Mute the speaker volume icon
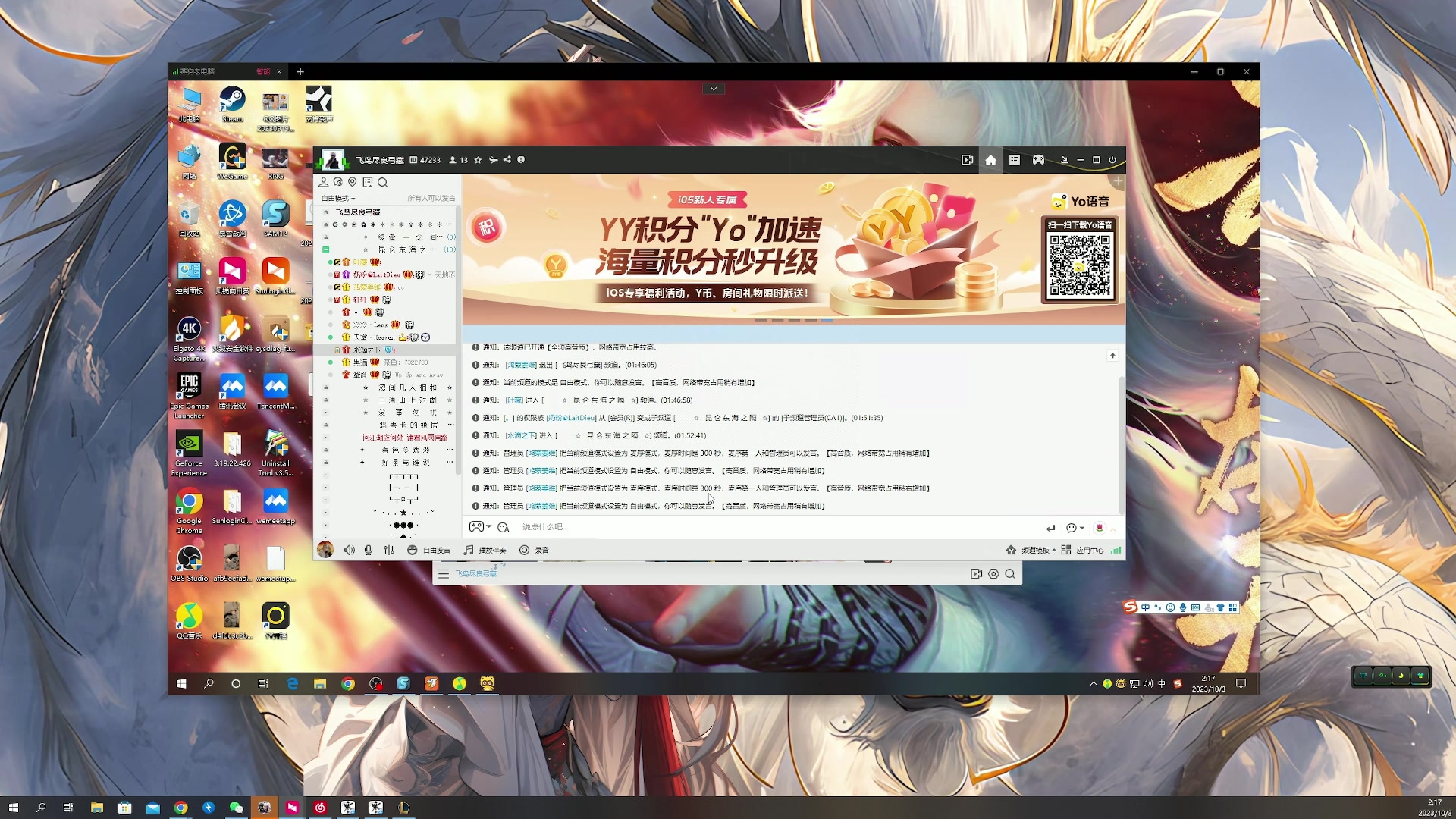This screenshot has height=819, width=1456. pyautogui.click(x=348, y=550)
